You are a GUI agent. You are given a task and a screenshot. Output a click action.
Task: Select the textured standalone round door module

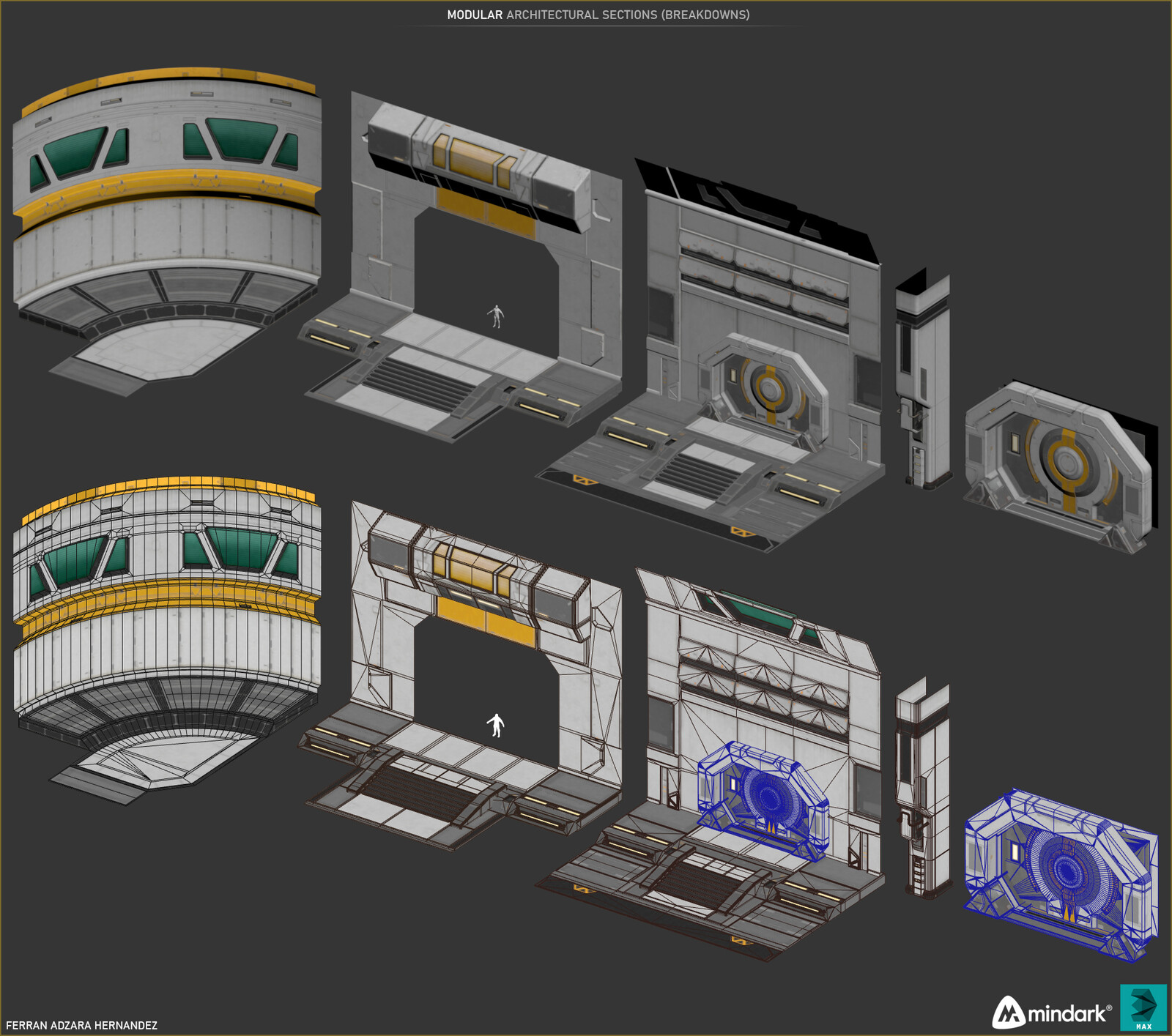1061,466
